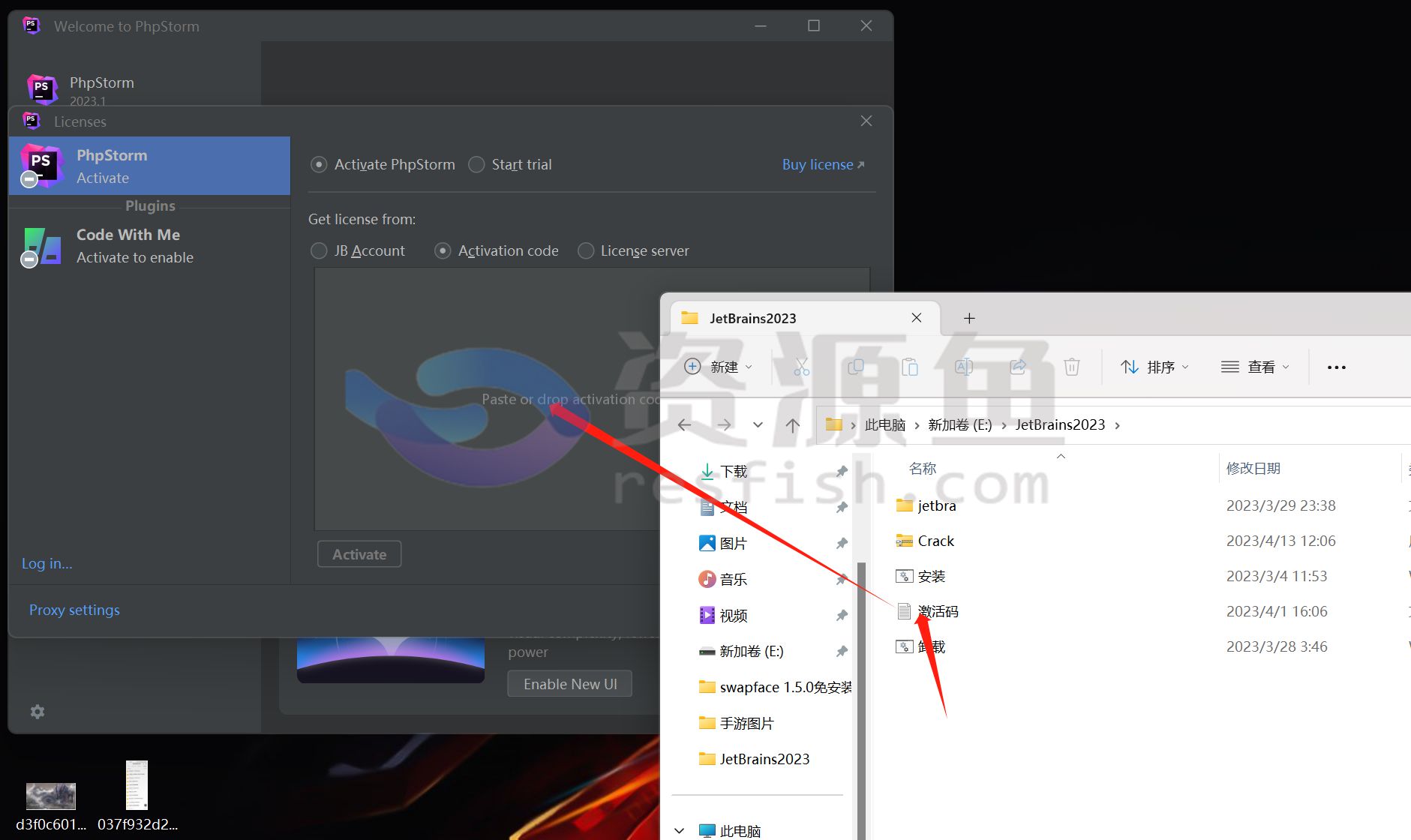Open the 排序 (Sort) dropdown

click(x=1154, y=367)
